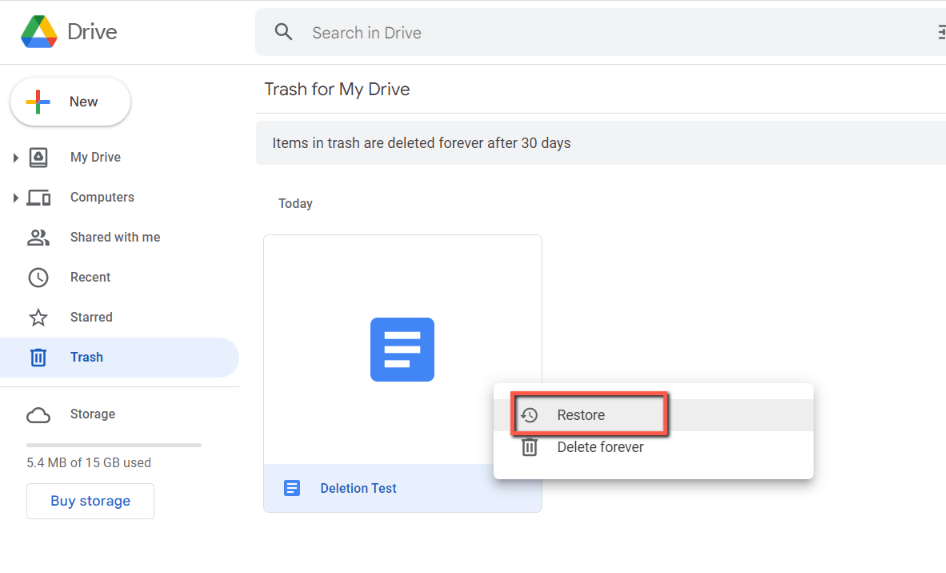Click the Today group label

[x=295, y=203]
